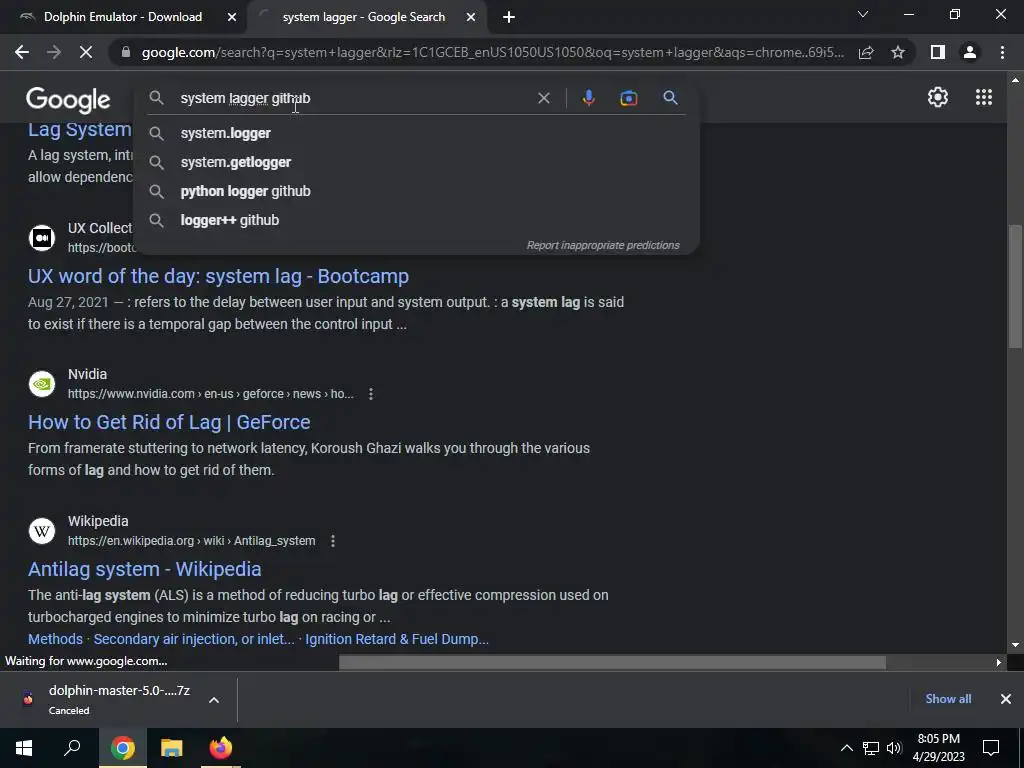Click the Nvidia site favicon
The height and width of the screenshot is (768, 1024).
pos(42,384)
